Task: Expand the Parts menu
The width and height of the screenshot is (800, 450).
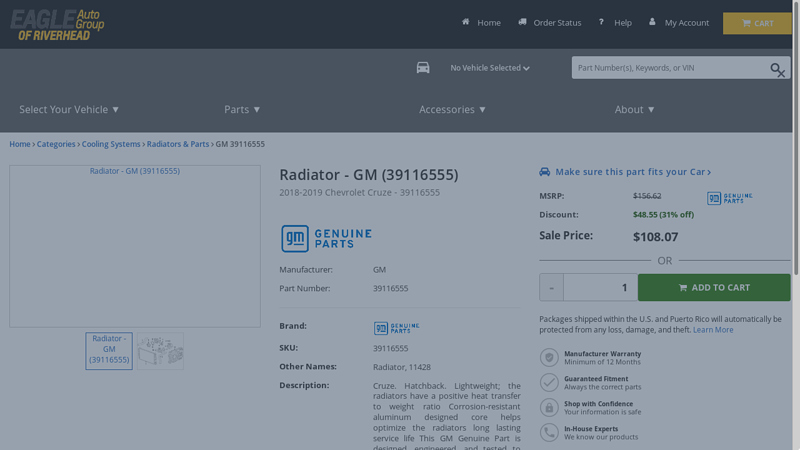Action: [242, 109]
